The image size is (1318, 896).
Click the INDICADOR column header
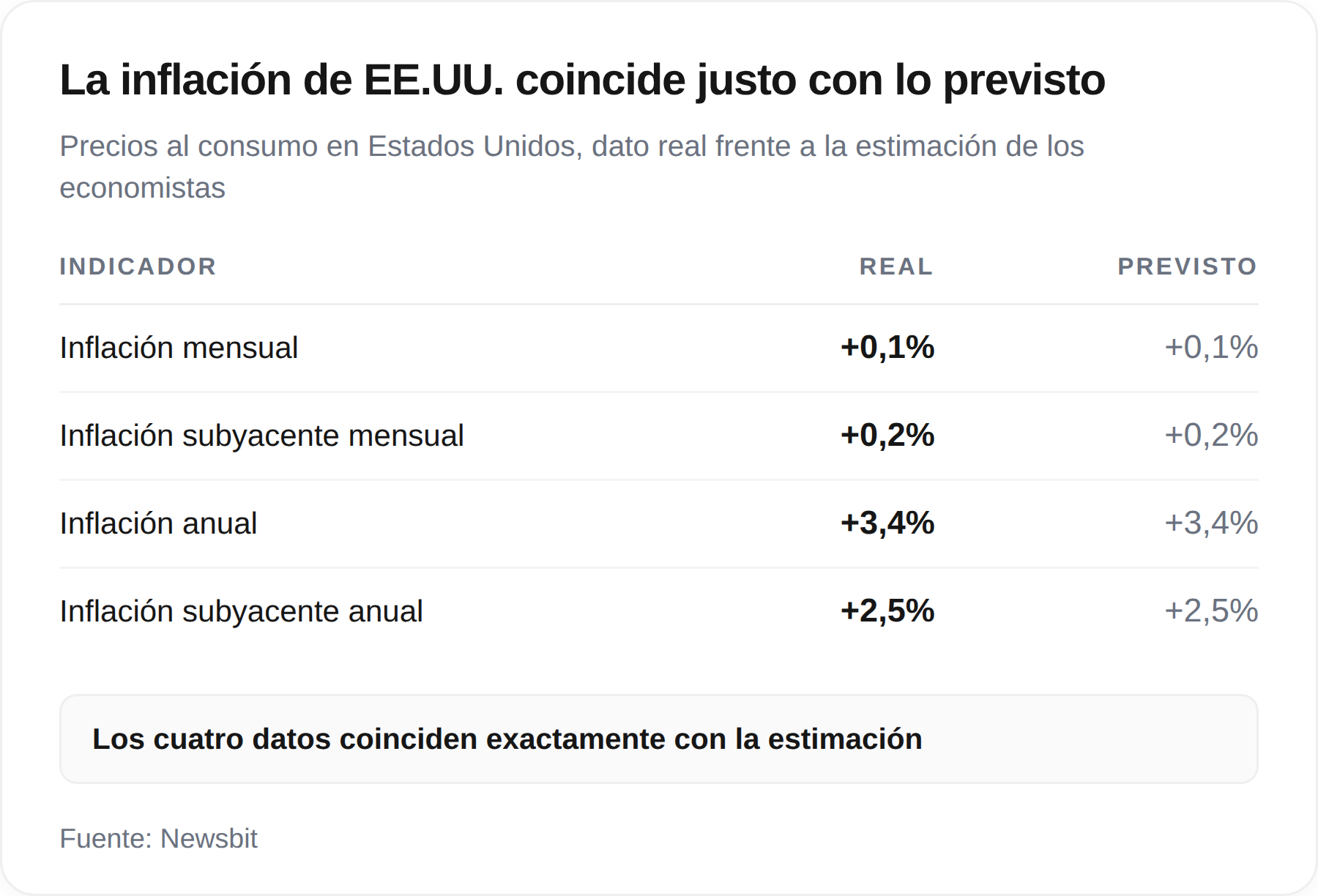138,266
